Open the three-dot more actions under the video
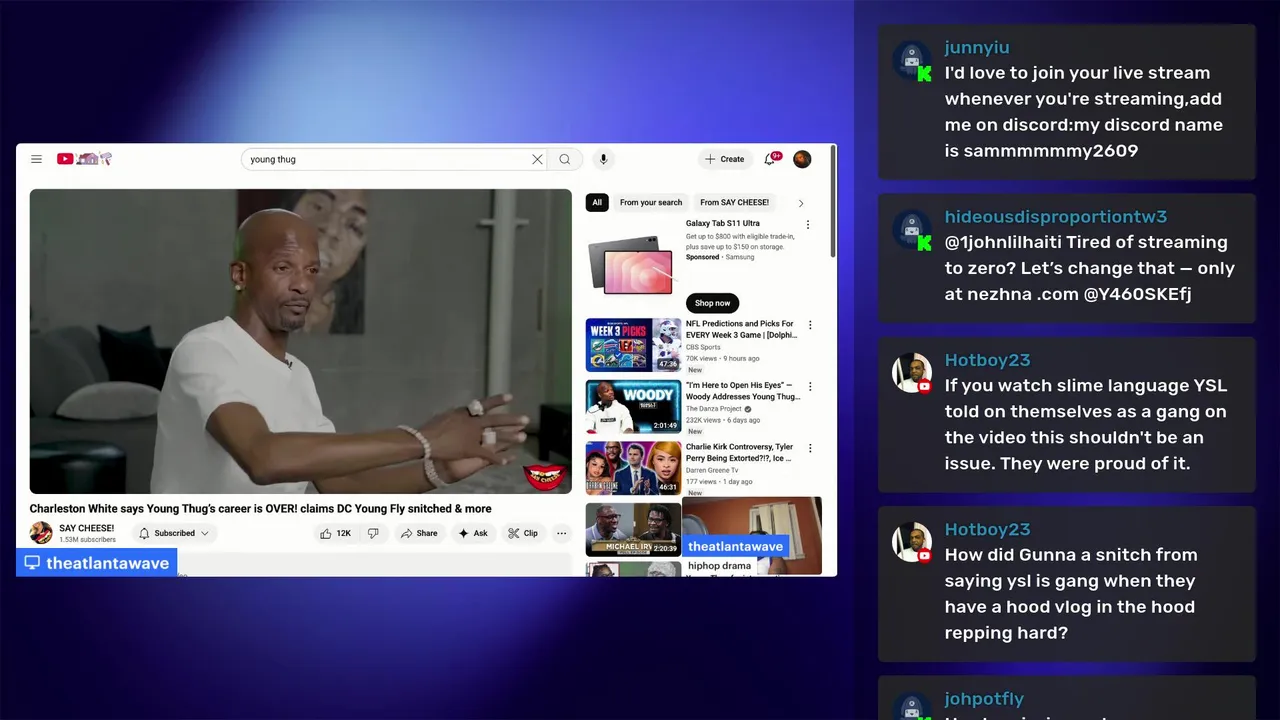The width and height of the screenshot is (1280, 720). coord(561,533)
